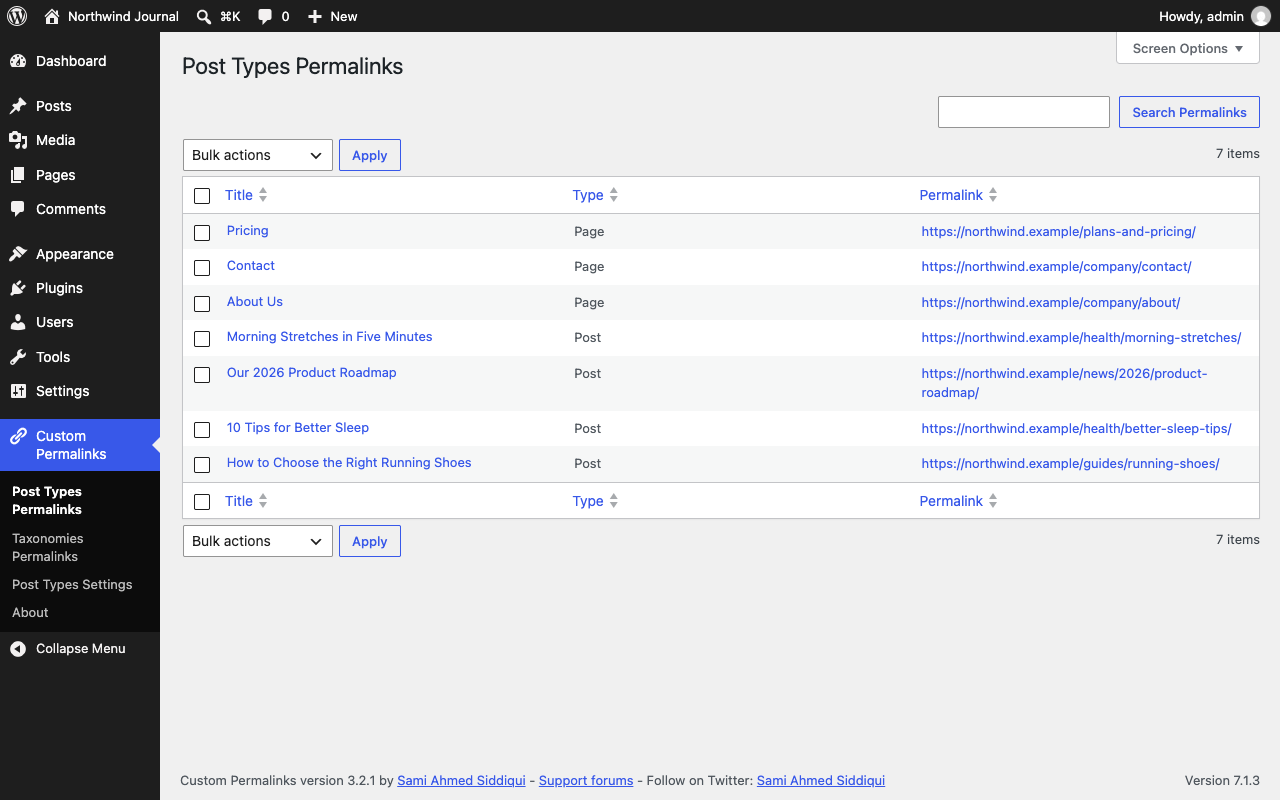Click the Tools wrench icon
The height and width of the screenshot is (800, 1280).
18,357
